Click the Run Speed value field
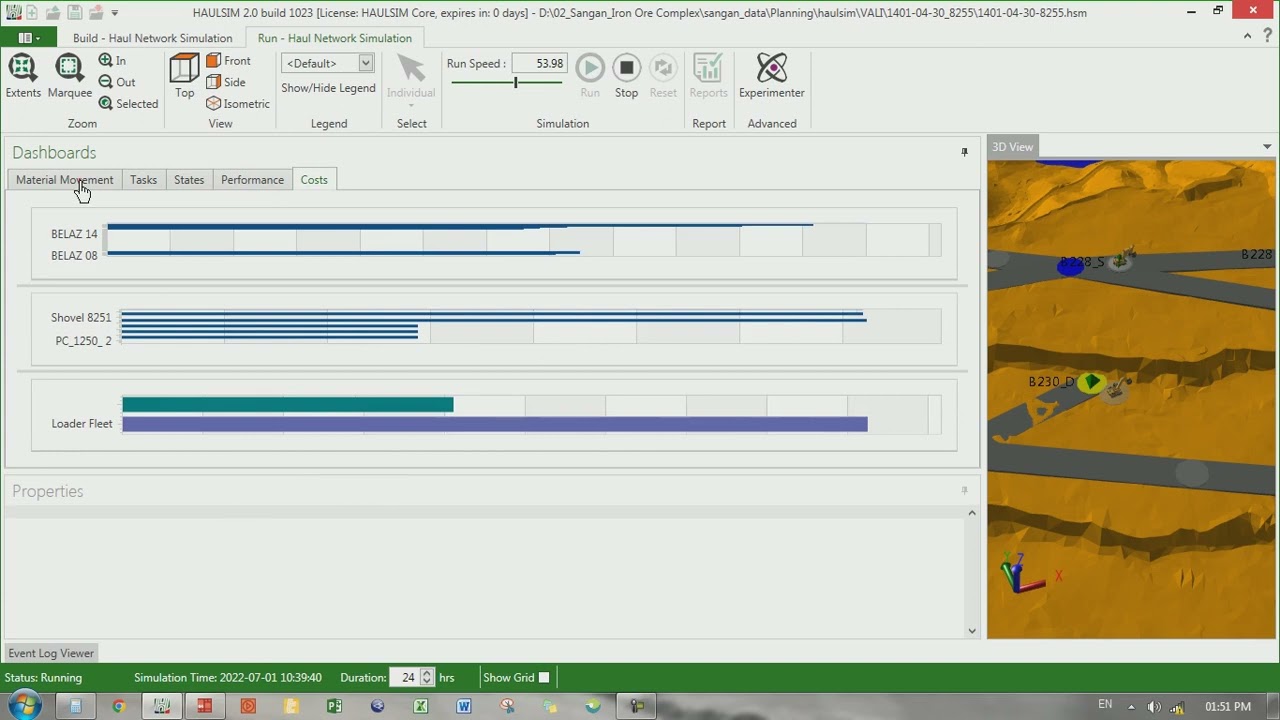 click(x=540, y=63)
